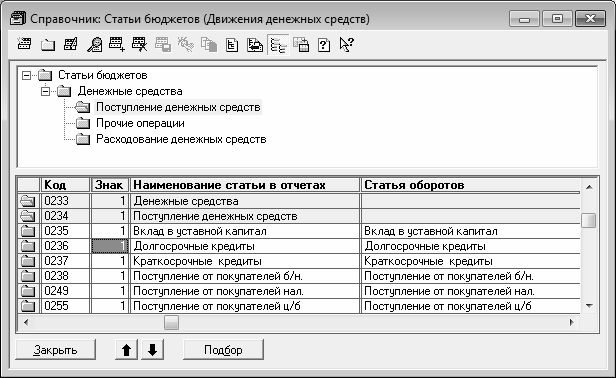Click the greyed table-with-plus toolbar icon
This screenshot has height=378, width=616.
click(301, 45)
